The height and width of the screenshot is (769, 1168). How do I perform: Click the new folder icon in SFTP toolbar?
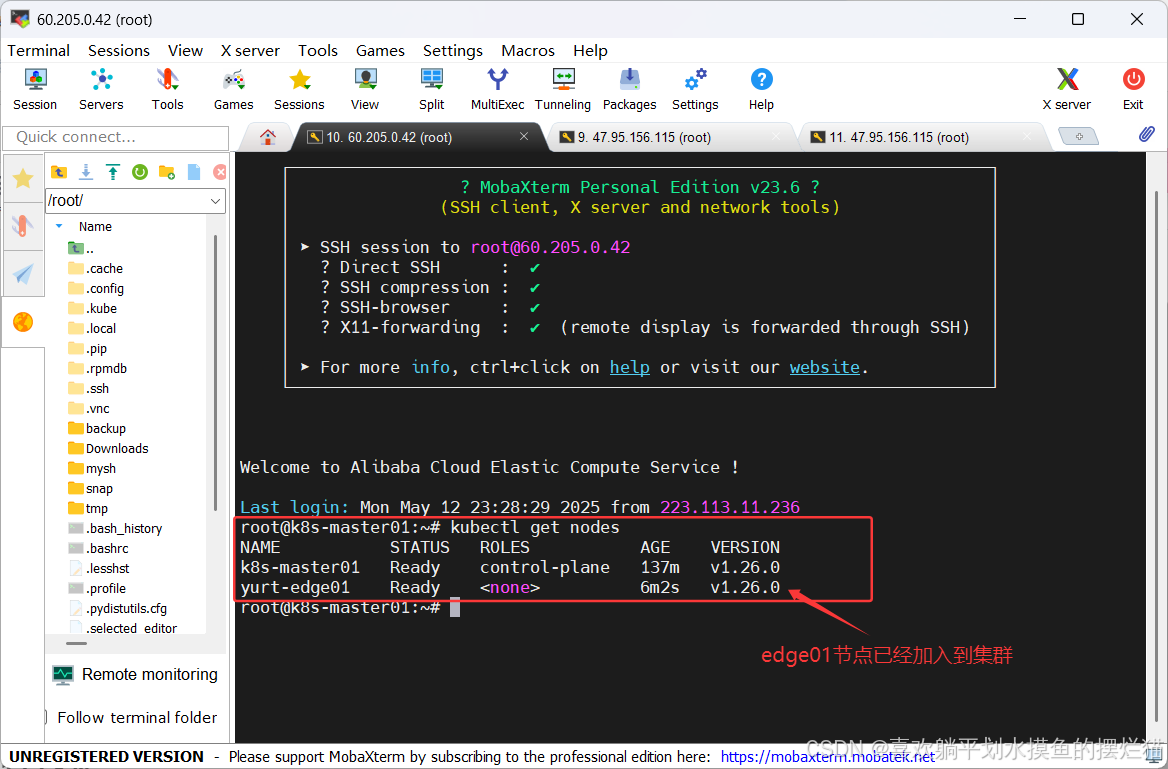click(x=167, y=172)
